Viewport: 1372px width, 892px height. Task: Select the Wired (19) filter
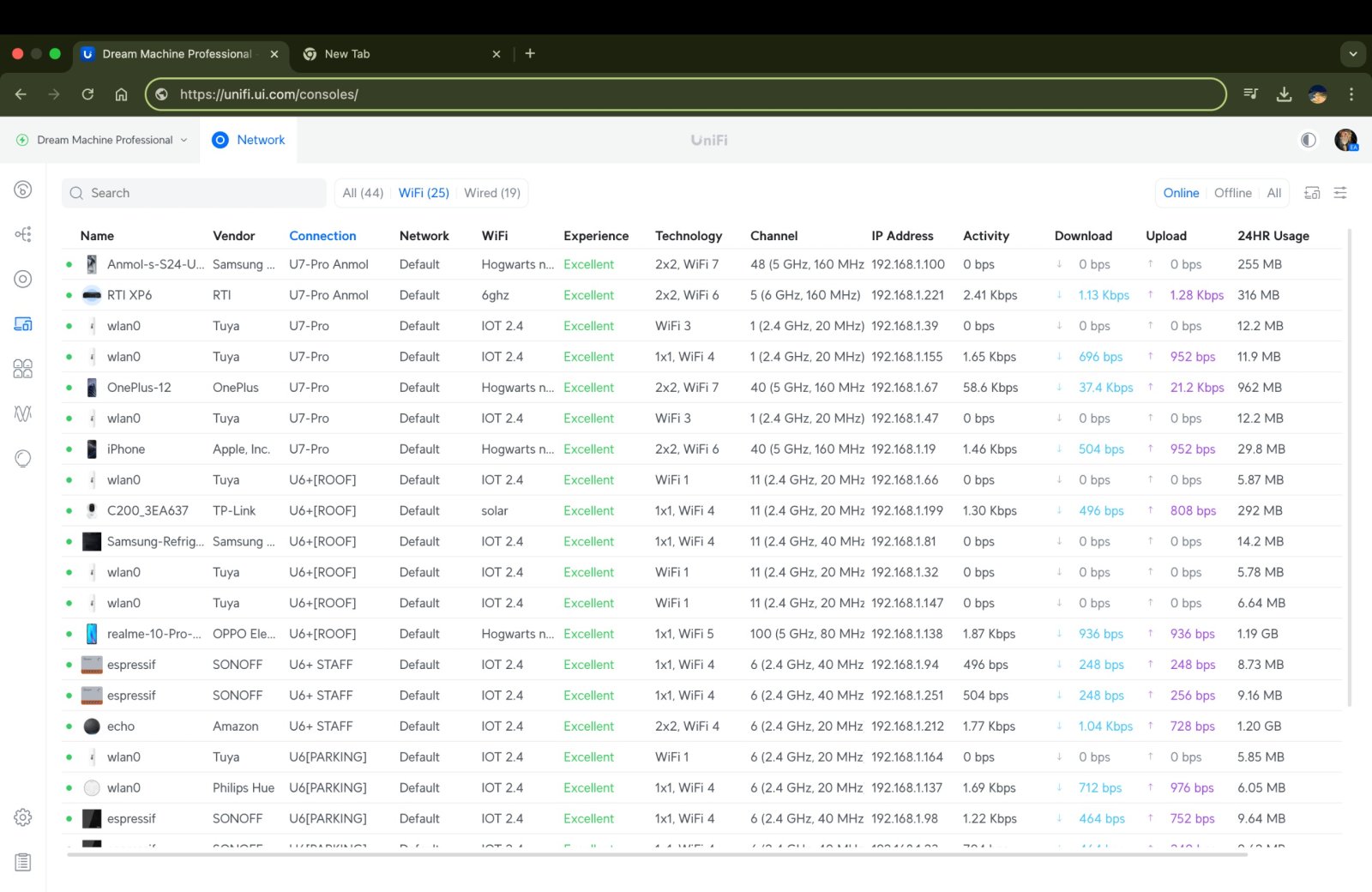[492, 193]
